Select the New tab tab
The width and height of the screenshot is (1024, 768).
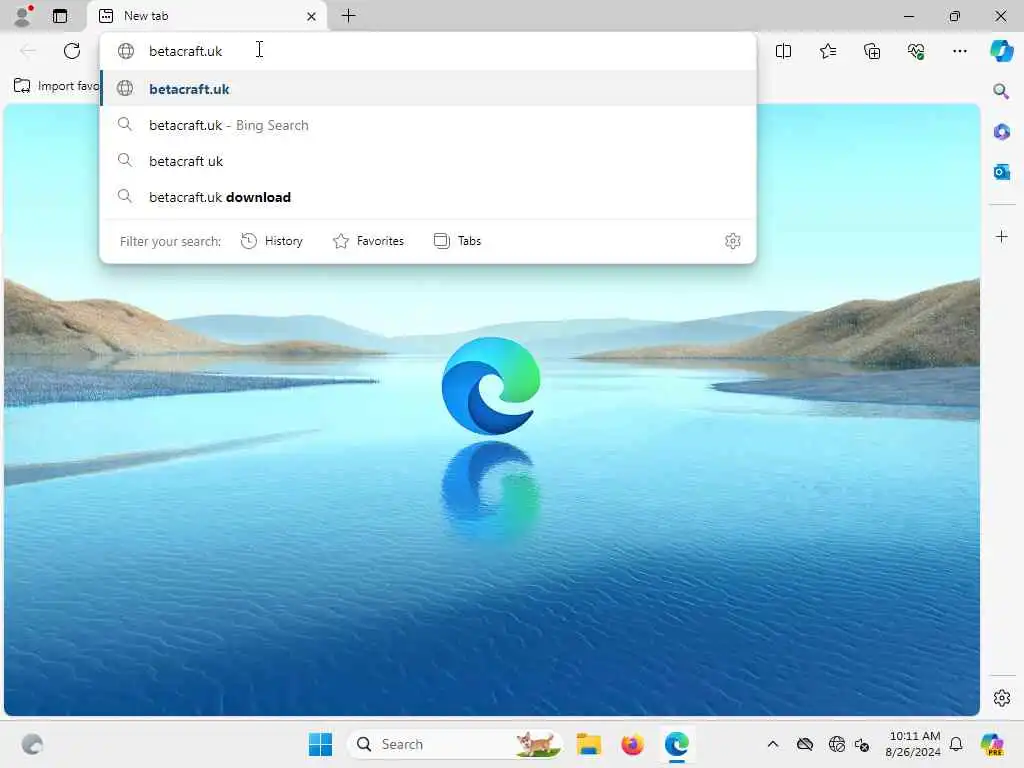(x=206, y=16)
